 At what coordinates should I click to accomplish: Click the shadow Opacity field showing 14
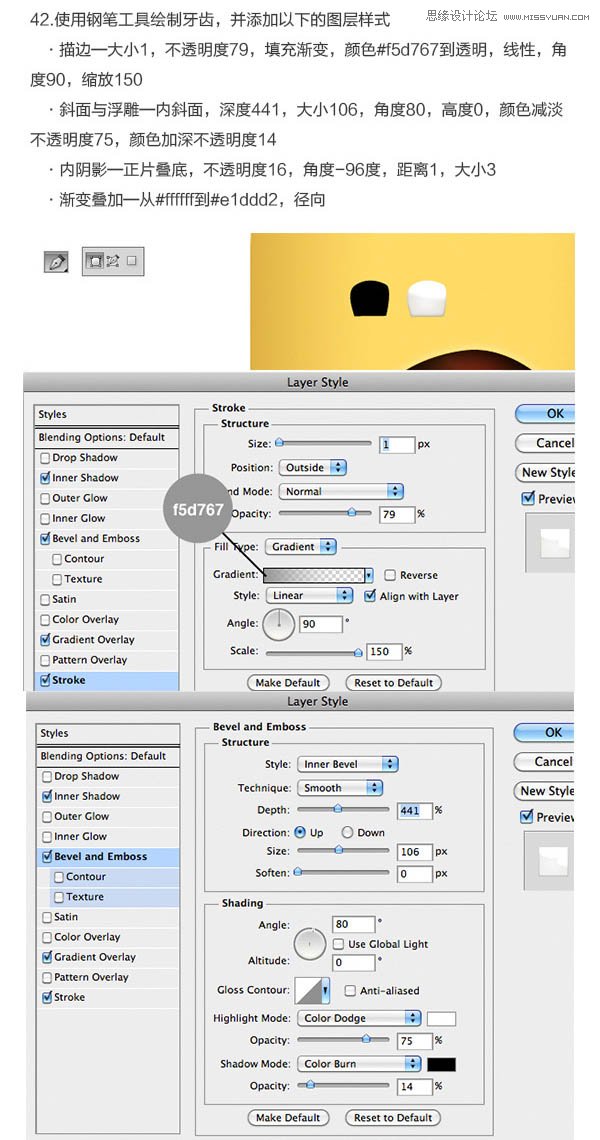click(x=415, y=1087)
